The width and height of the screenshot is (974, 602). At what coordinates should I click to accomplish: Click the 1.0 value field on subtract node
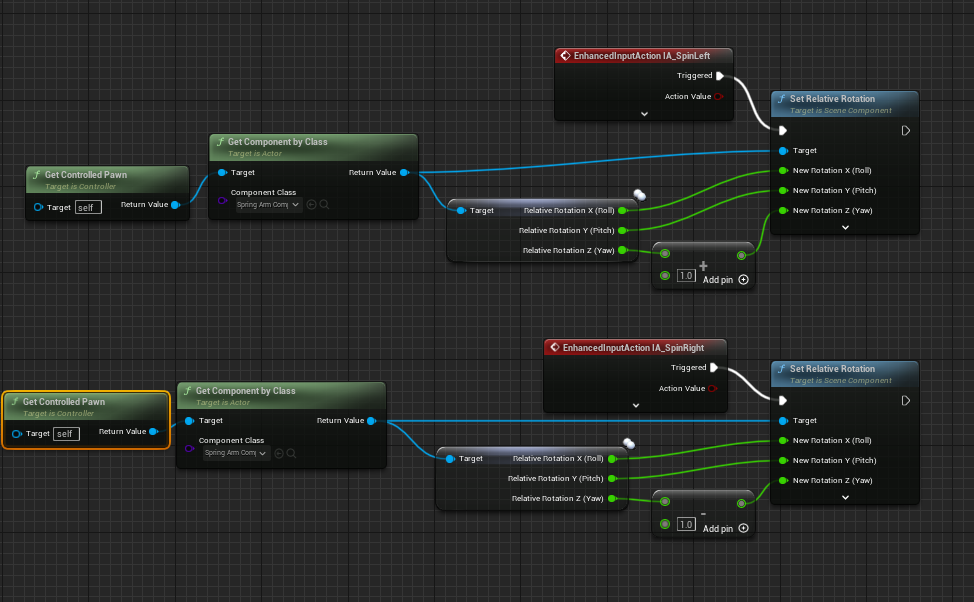[x=685, y=524]
